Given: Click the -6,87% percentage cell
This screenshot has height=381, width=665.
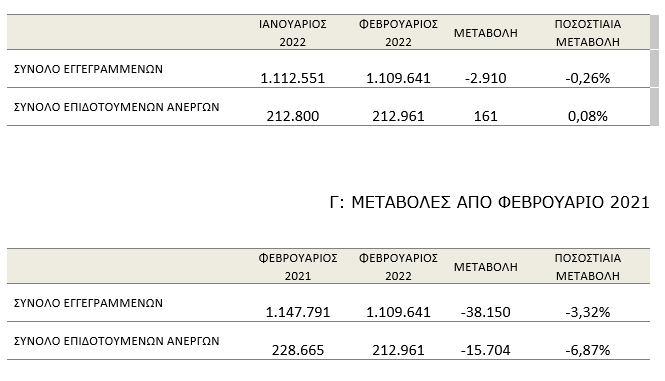Looking at the screenshot, I should point(588,350).
